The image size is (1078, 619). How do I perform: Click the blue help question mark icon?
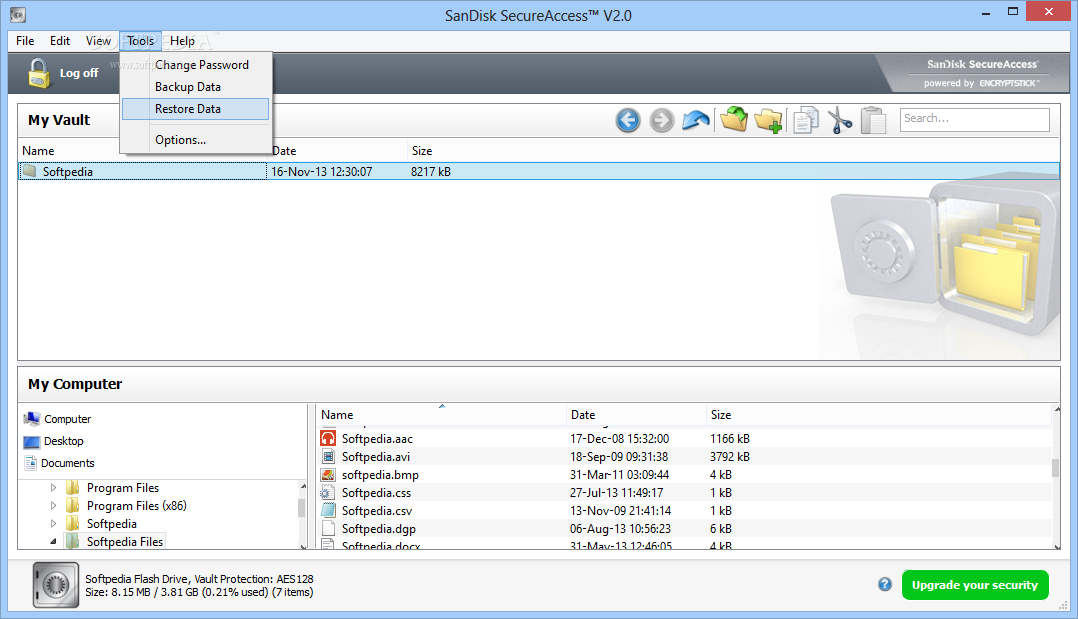[x=885, y=585]
